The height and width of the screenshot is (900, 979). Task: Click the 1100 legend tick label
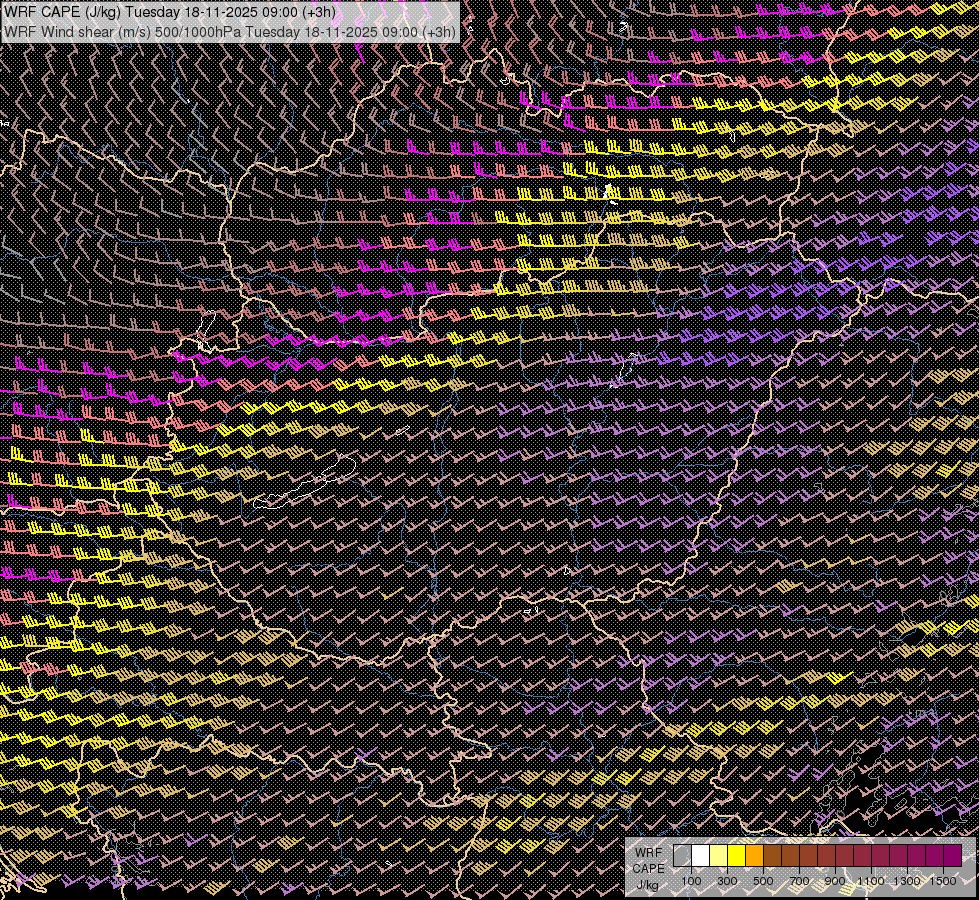[x=871, y=881]
